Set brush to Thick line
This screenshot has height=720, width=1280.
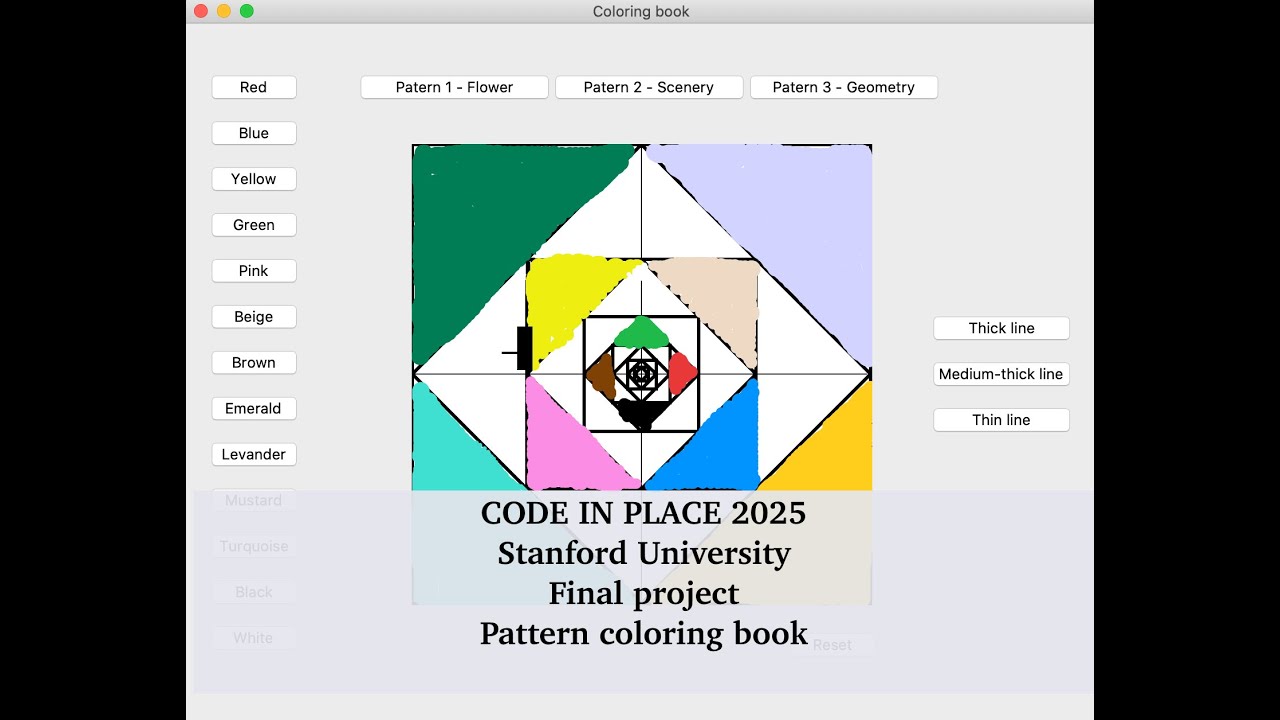pos(1002,328)
